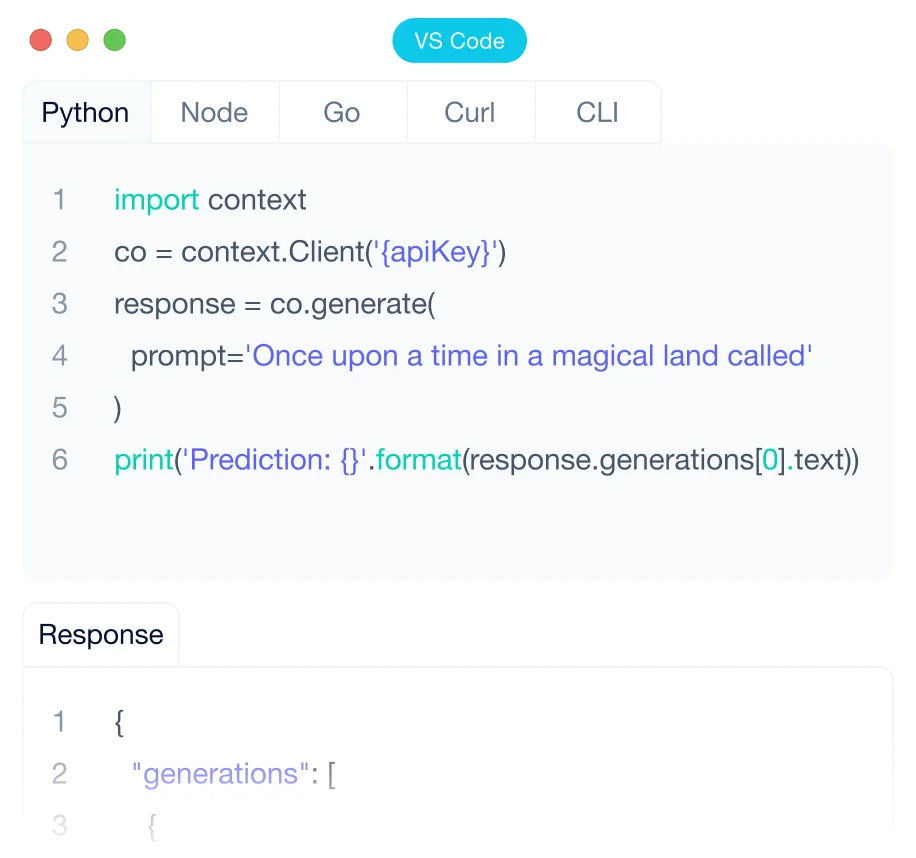Click the green maximize window dot
This screenshot has height=858, width=916.
pos(115,41)
